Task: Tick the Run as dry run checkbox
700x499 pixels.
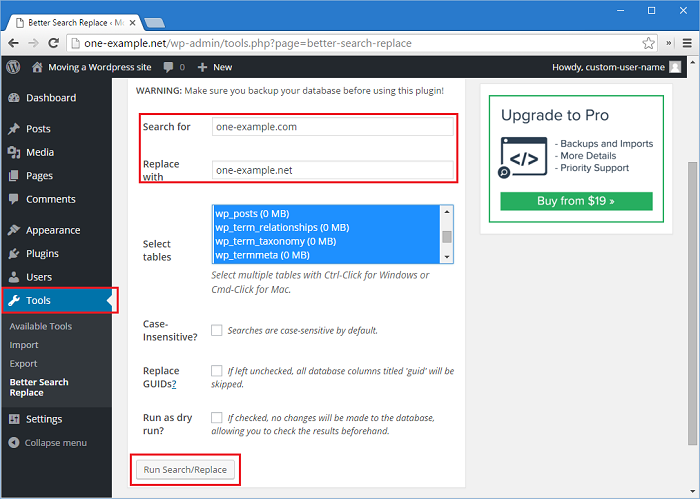Action: pyautogui.click(x=217, y=417)
